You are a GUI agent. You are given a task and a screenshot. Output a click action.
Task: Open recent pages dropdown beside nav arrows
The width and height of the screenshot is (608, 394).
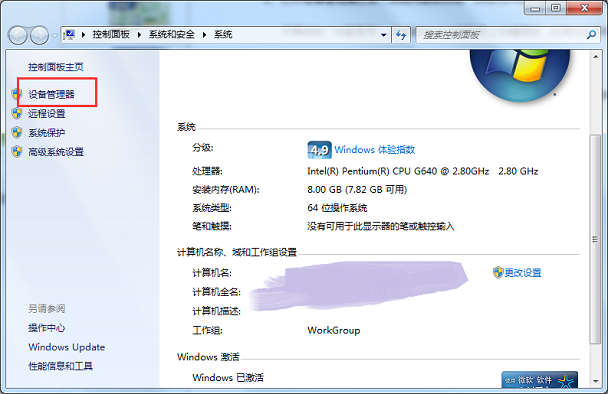(55, 36)
